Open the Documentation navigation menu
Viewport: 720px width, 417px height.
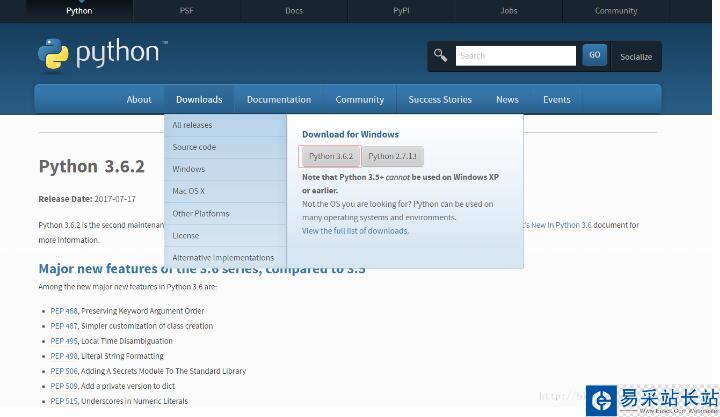279,100
